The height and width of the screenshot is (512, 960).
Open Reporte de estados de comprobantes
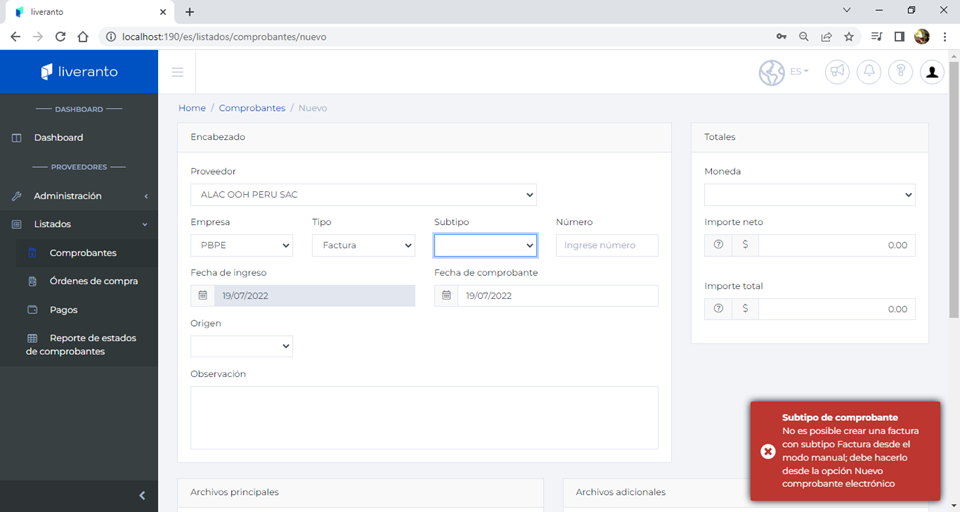point(81,345)
